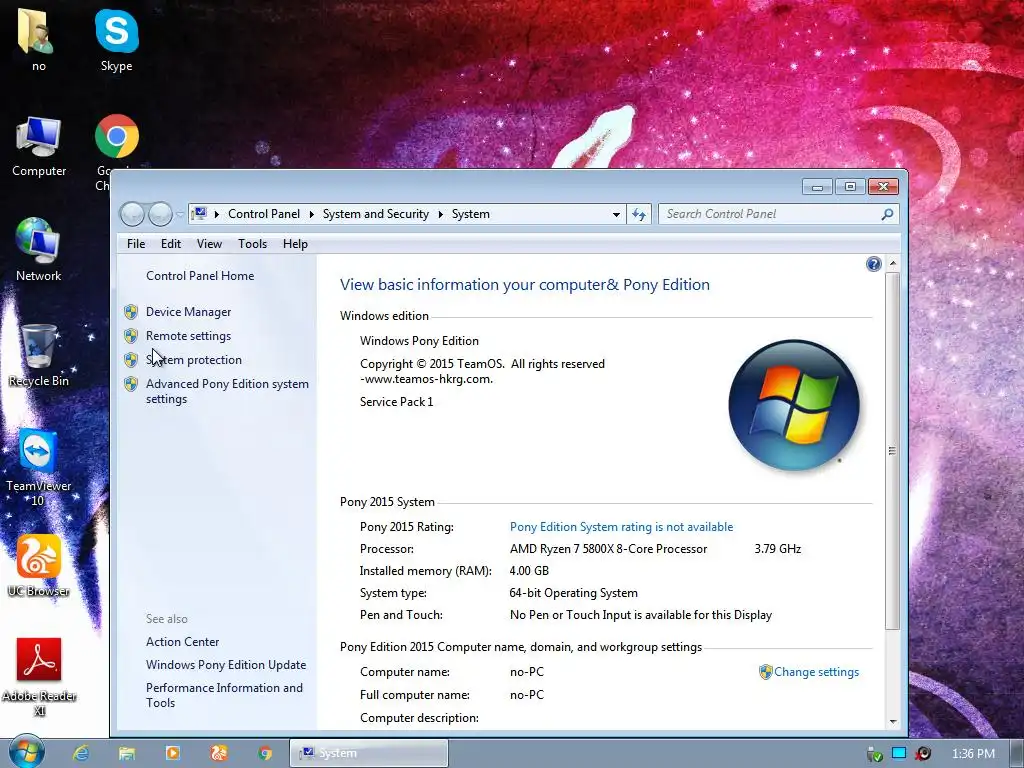The width and height of the screenshot is (1024, 768).
Task: Click the Forward navigation button
Action: tap(160, 214)
